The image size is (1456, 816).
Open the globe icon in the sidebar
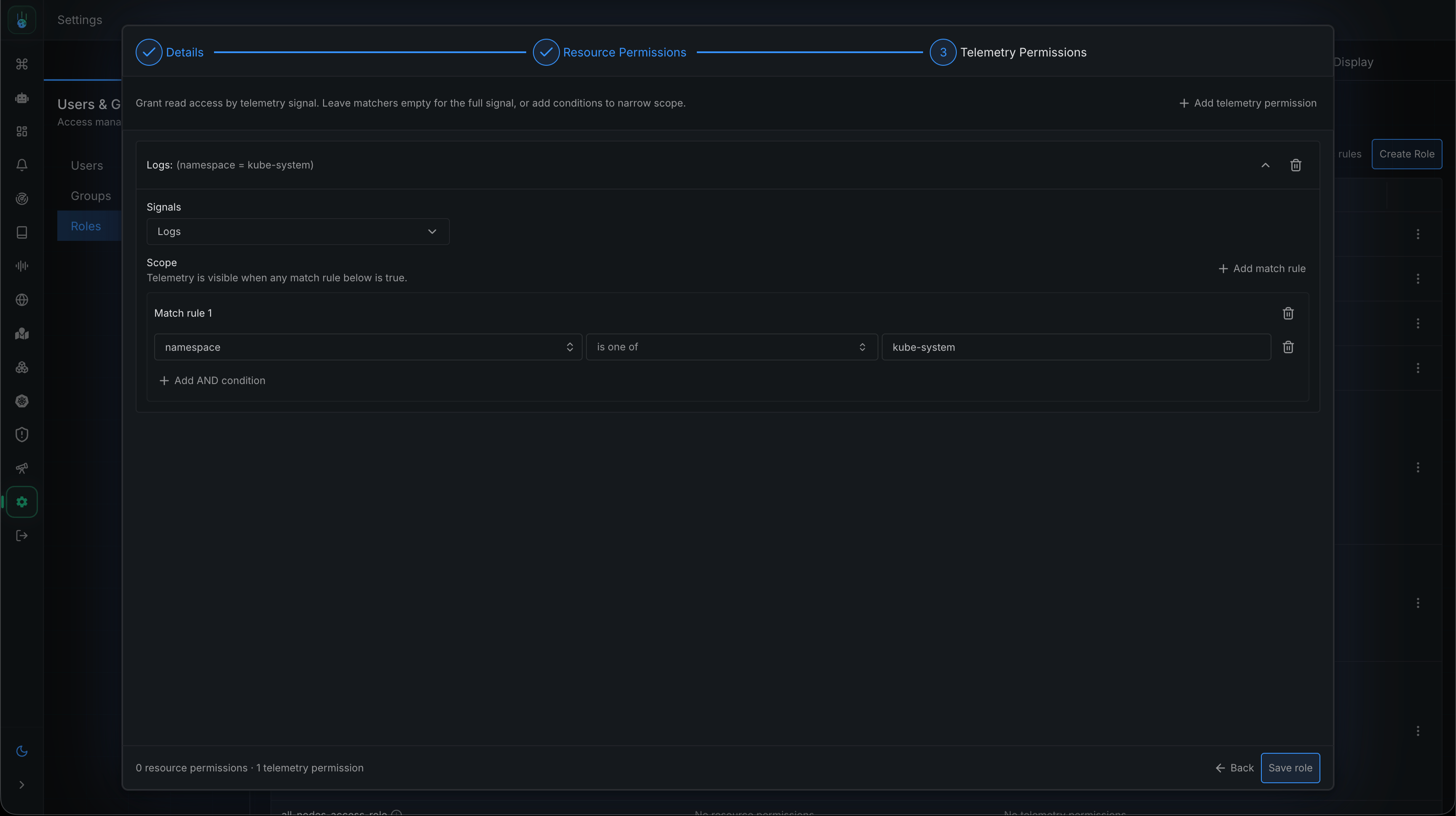[21, 300]
